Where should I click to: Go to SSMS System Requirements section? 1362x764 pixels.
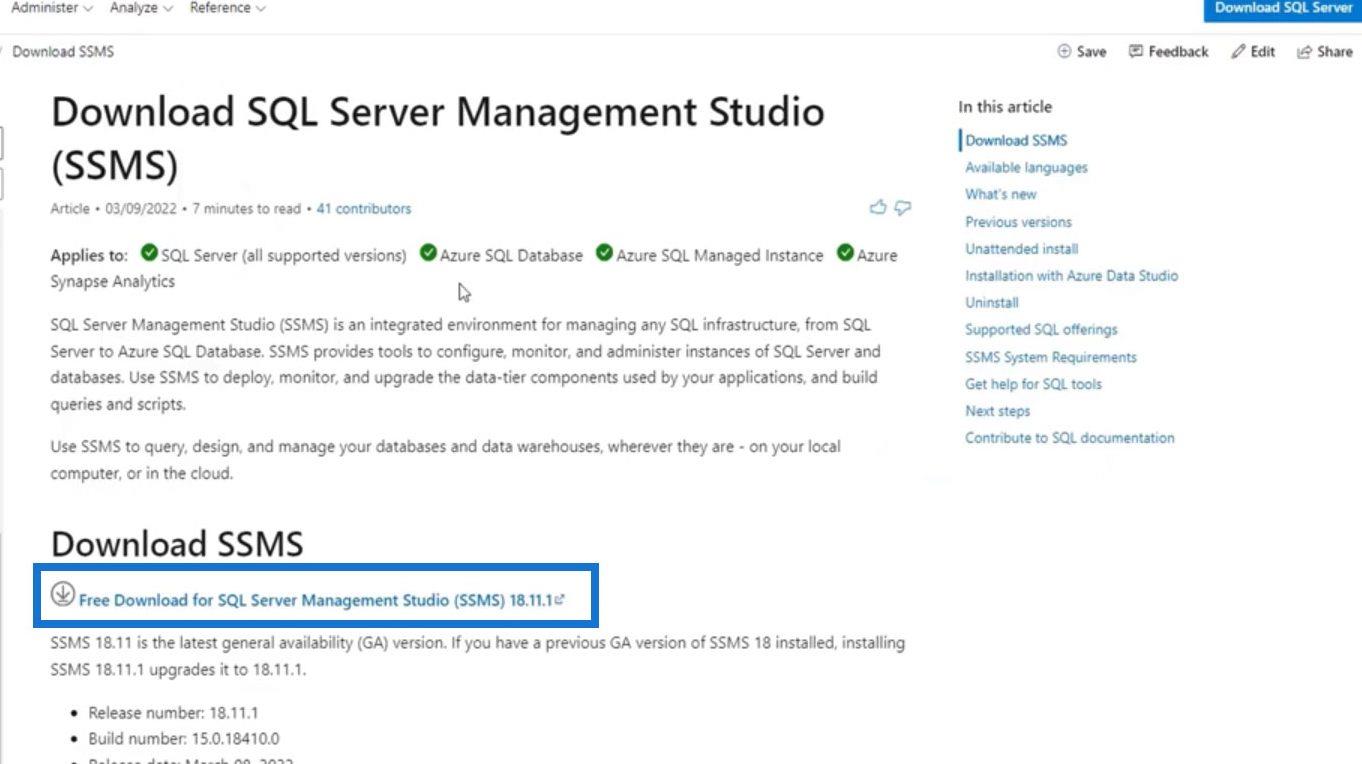1051,357
